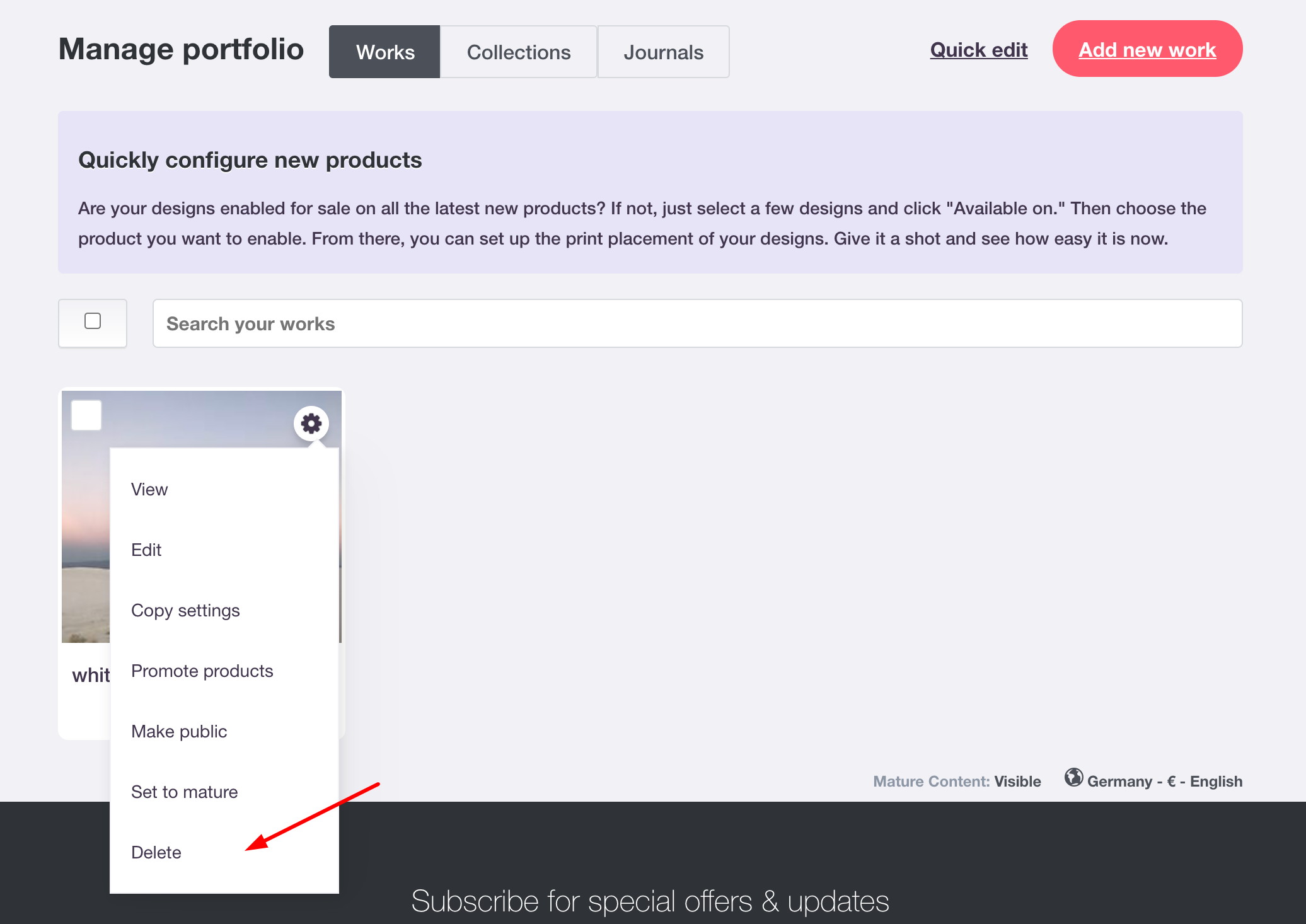
Task: Open the Quick edit link
Action: click(x=978, y=50)
